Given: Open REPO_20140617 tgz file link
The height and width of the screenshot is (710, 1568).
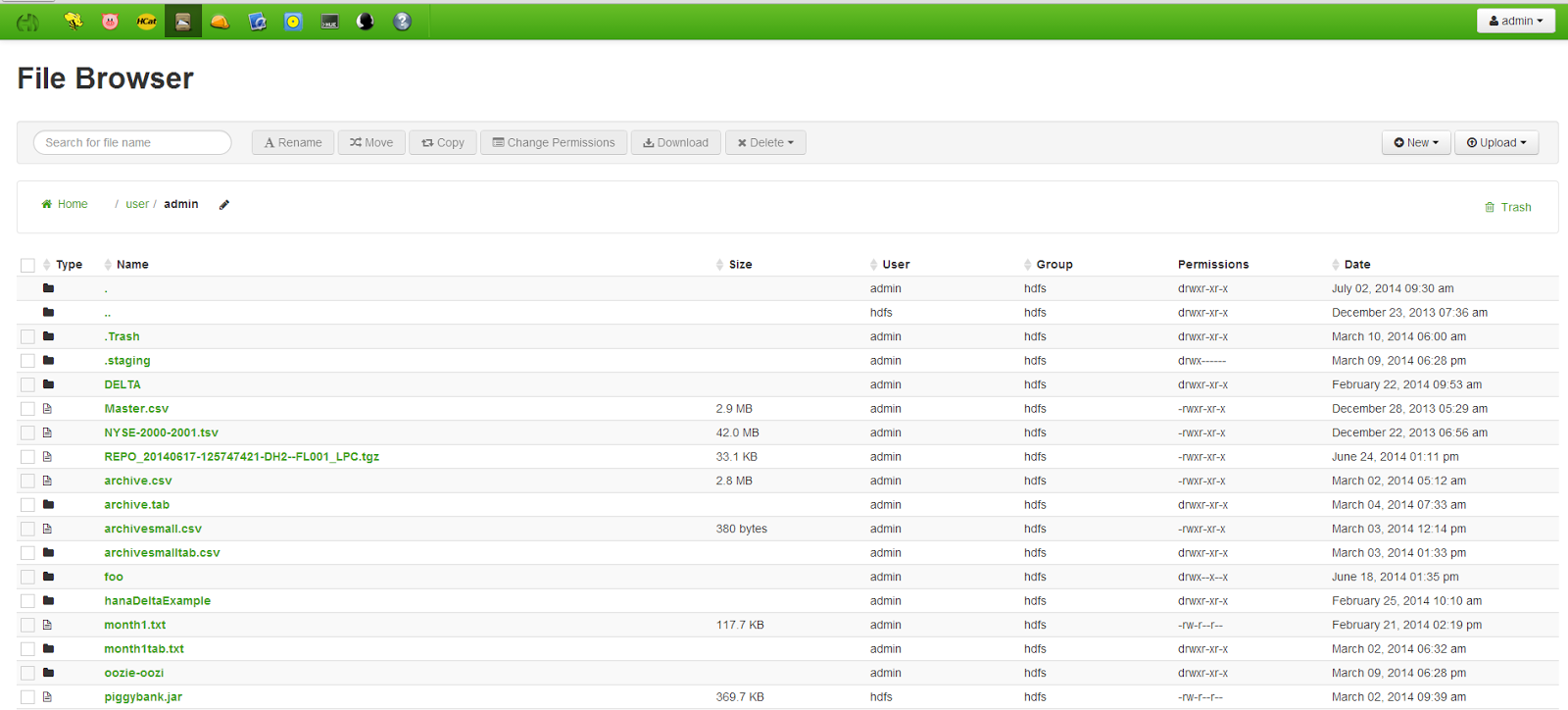Looking at the screenshot, I should (x=242, y=457).
